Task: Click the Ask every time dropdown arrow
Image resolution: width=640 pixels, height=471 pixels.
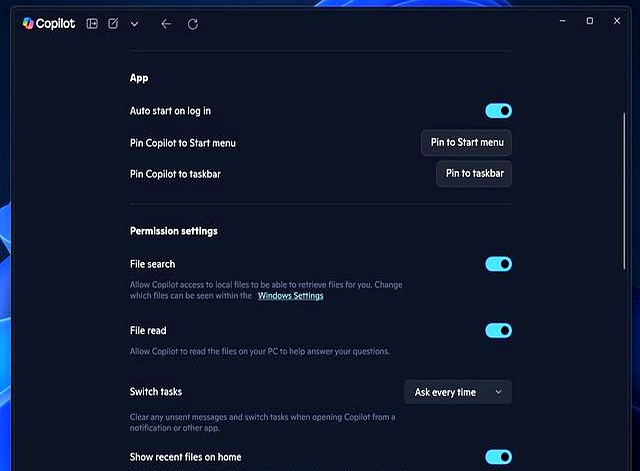Action: [x=498, y=392]
